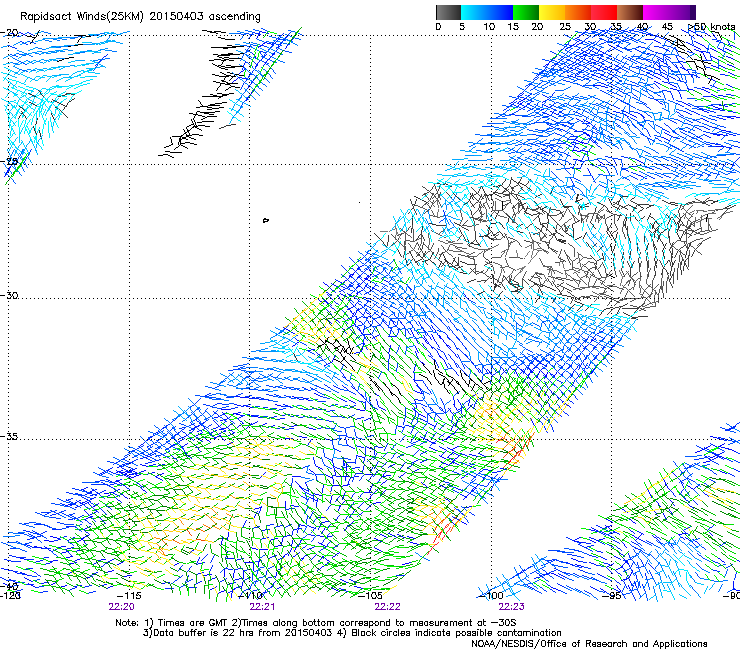Click the red 30-35 knots legend segment
The image size is (740, 650).
pyautogui.click(x=604, y=12)
